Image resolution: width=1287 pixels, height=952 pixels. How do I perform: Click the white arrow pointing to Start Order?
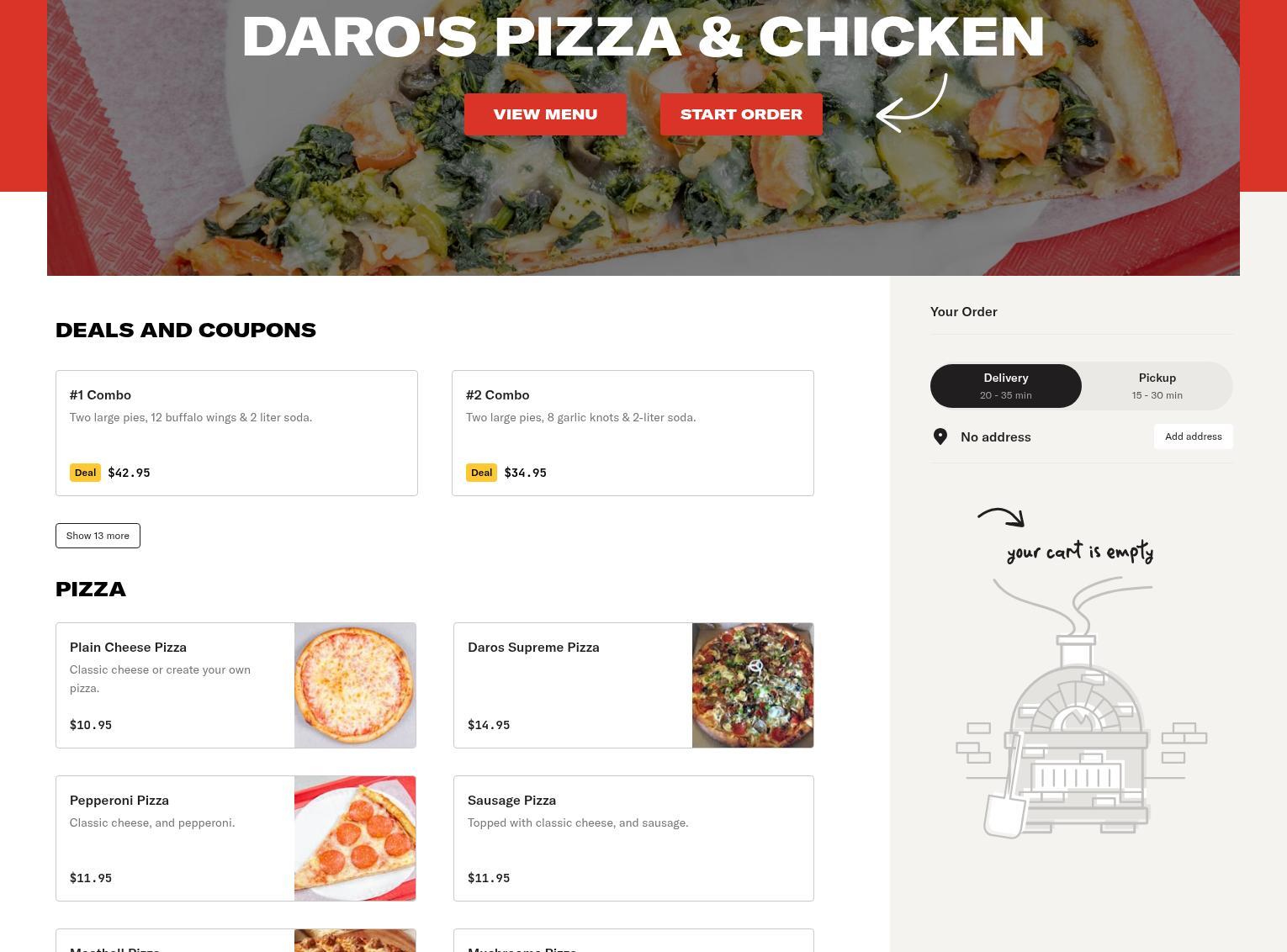click(x=912, y=103)
